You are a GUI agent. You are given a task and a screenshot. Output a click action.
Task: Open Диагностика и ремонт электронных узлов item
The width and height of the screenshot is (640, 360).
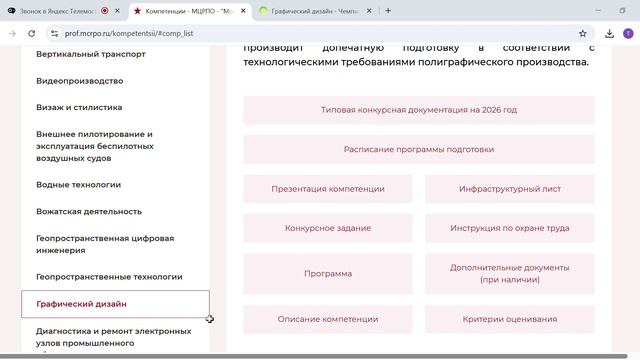pos(113,337)
